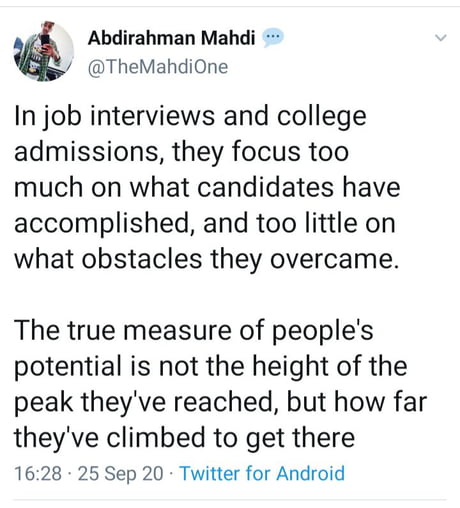Click the phrase "height of the"
The width and height of the screenshot is (460, 508).
(x=329, y=366)
